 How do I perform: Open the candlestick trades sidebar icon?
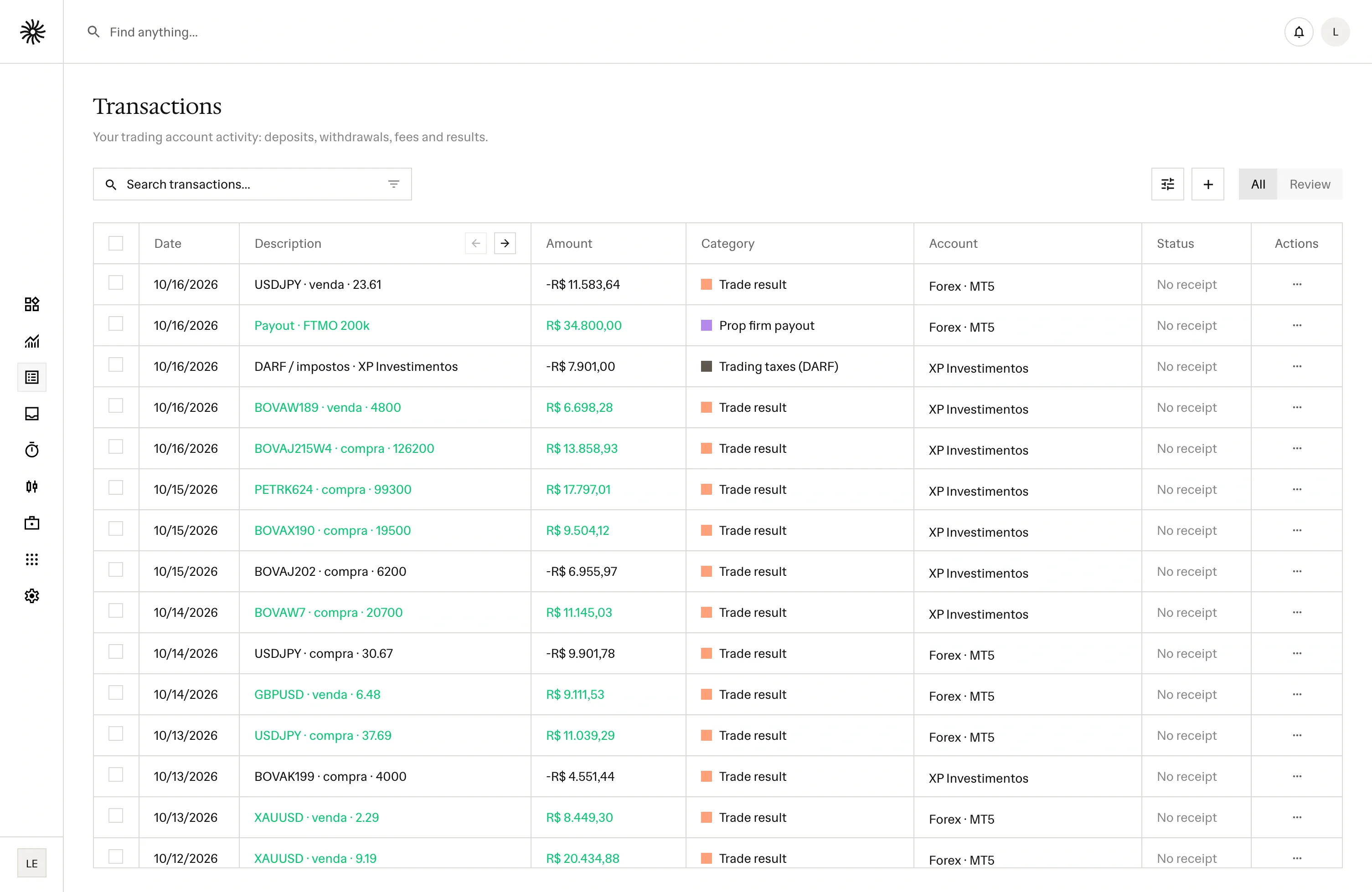pyautogui.click(x=32, y=487)
